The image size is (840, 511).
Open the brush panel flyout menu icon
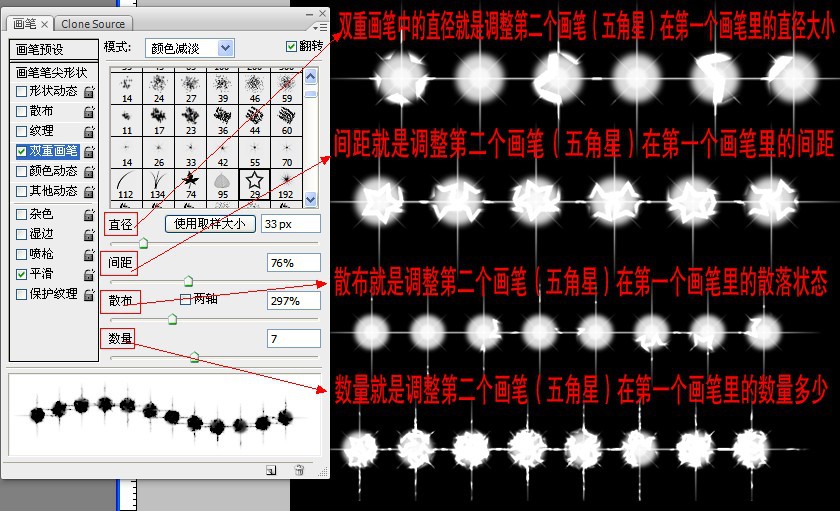pos(320,27)
